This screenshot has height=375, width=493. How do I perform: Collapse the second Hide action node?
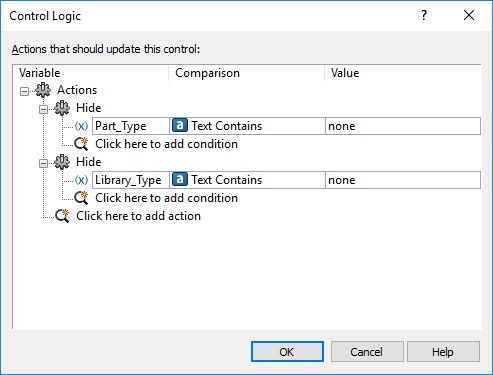43,163
